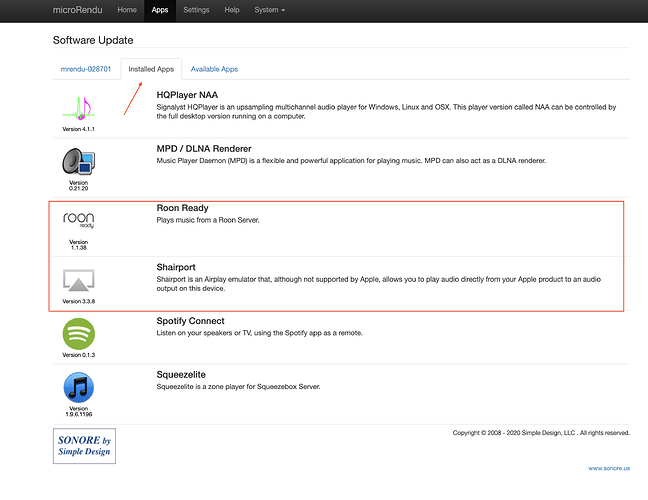
Task: Click the Signalyst HQPlayer description text
Action: point(386,112)
